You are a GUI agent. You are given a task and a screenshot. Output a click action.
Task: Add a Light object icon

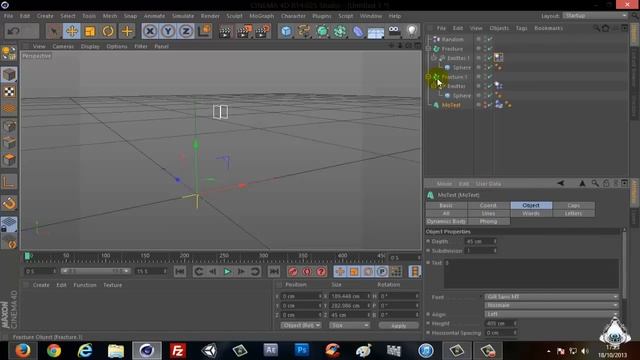412,31
